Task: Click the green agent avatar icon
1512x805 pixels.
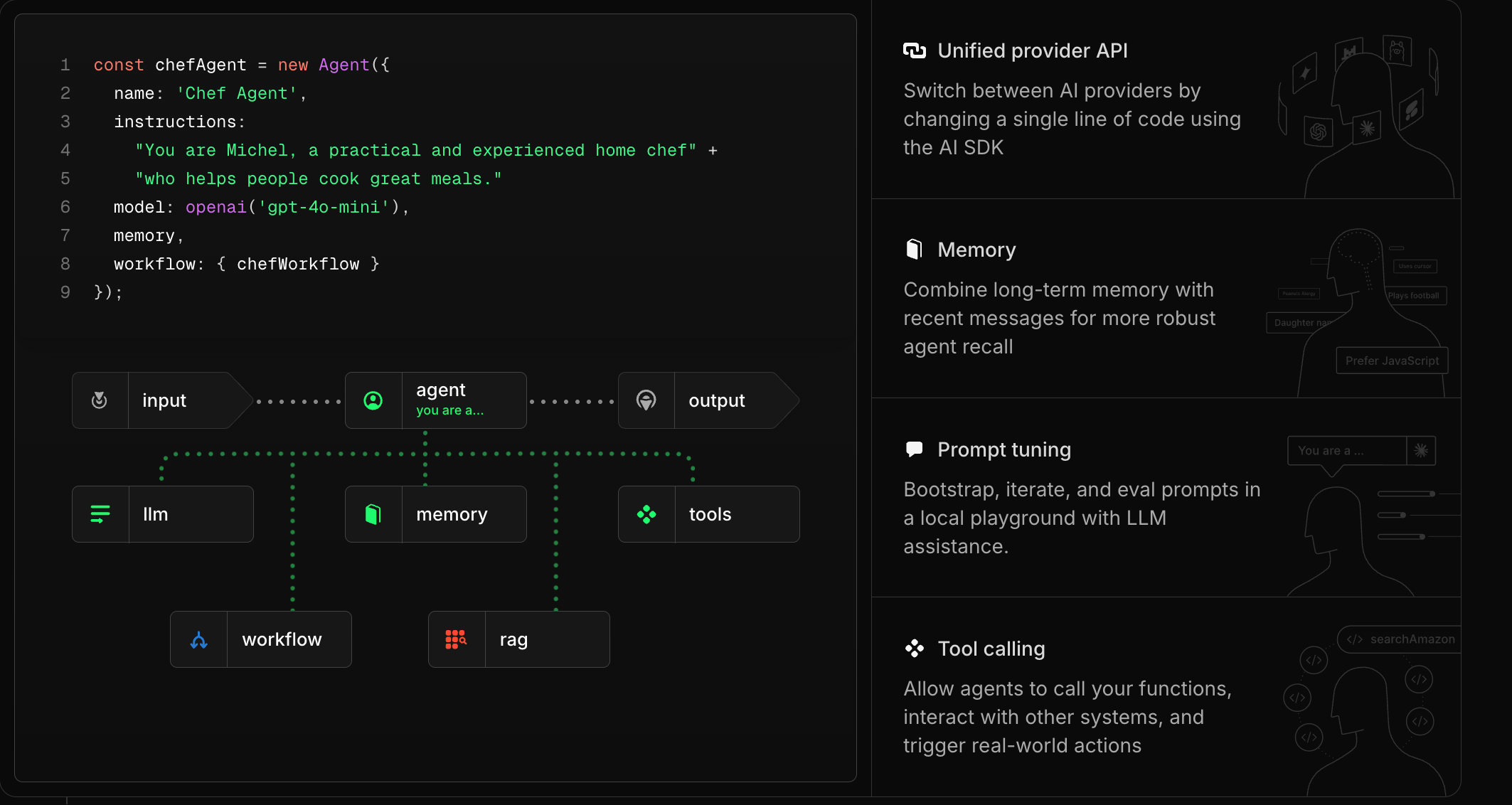Action: [373, 400]
